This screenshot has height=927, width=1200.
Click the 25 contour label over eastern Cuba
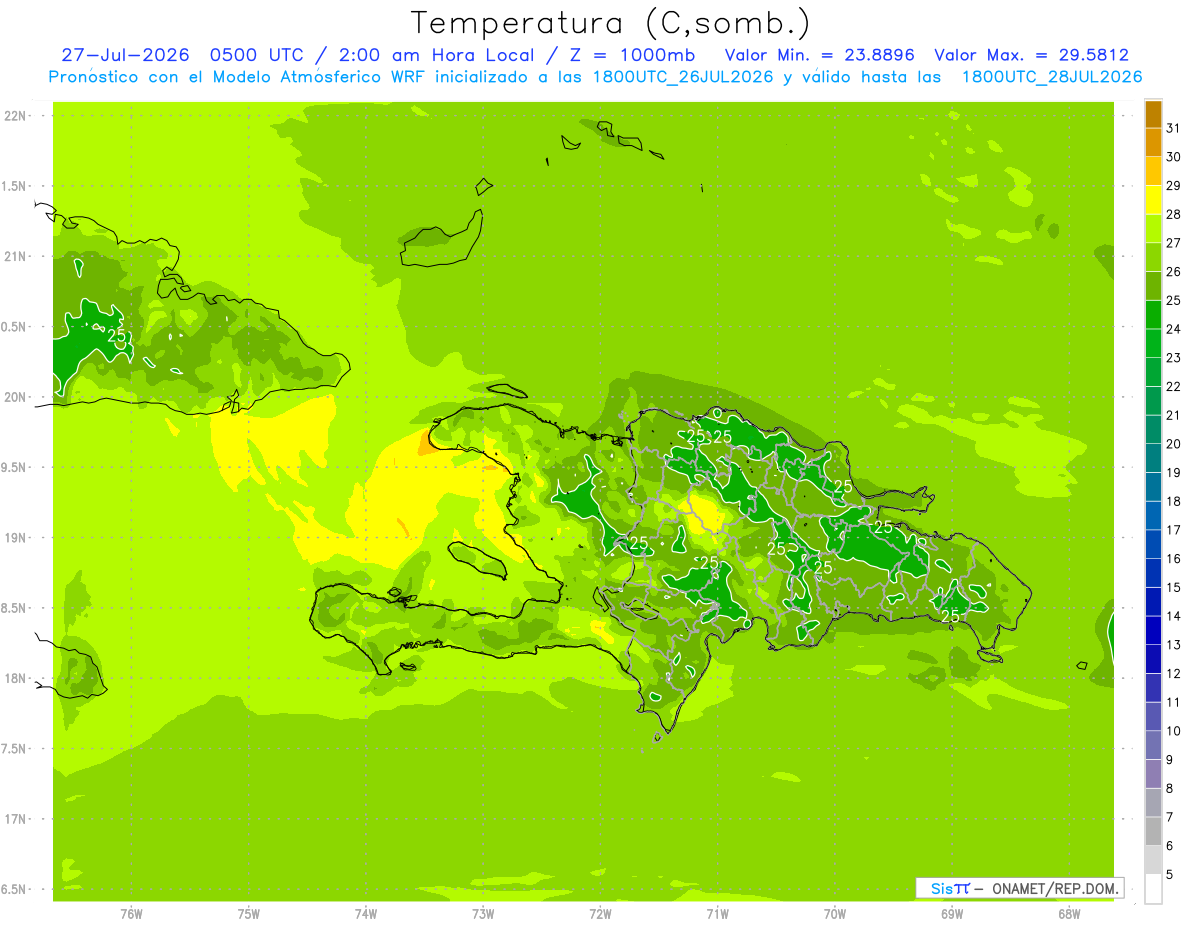pos(117,336)
